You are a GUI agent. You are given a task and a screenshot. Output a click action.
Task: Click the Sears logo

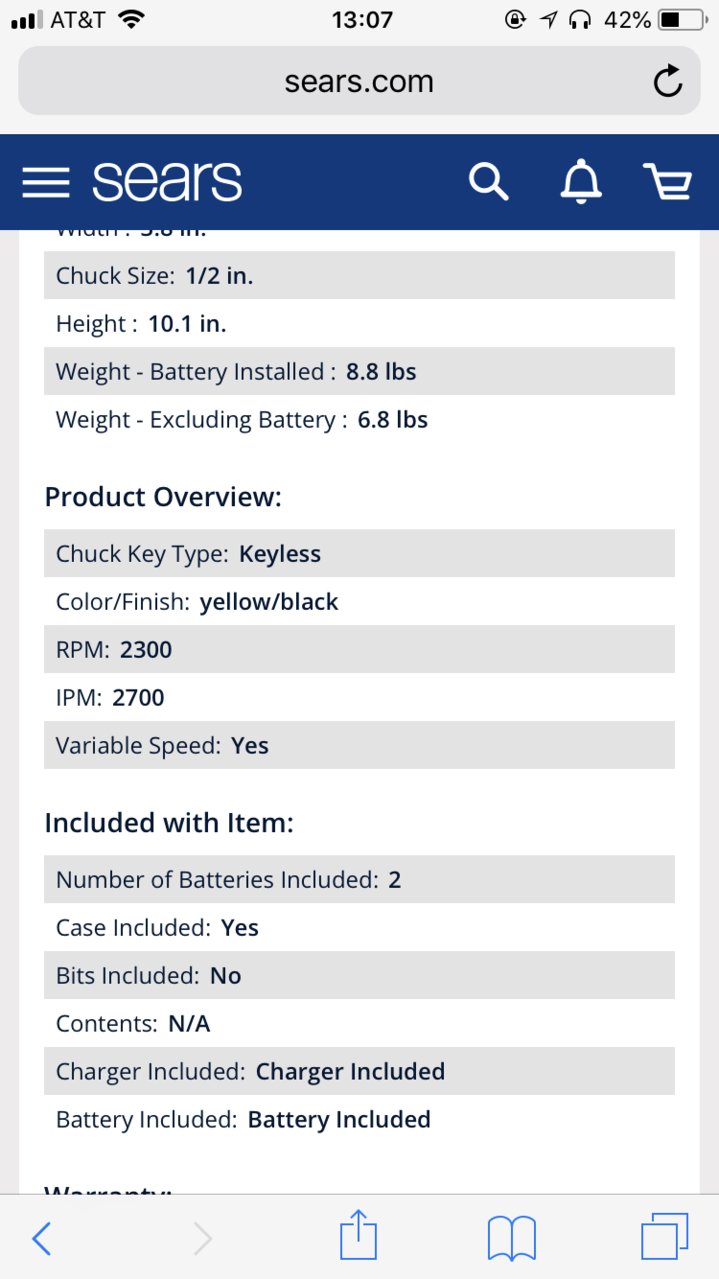[167, 182]
